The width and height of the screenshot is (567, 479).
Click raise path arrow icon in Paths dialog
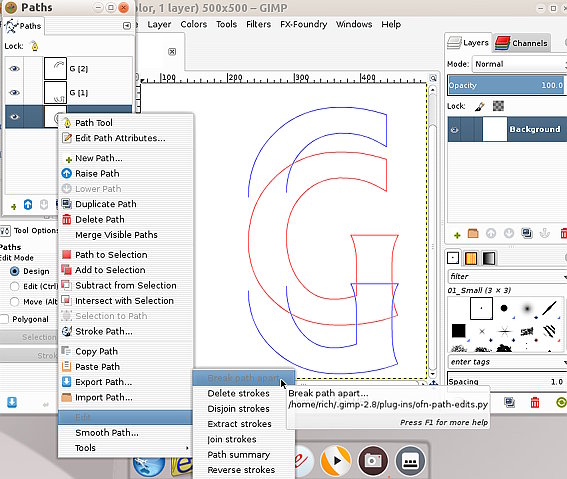click(28, 205)
